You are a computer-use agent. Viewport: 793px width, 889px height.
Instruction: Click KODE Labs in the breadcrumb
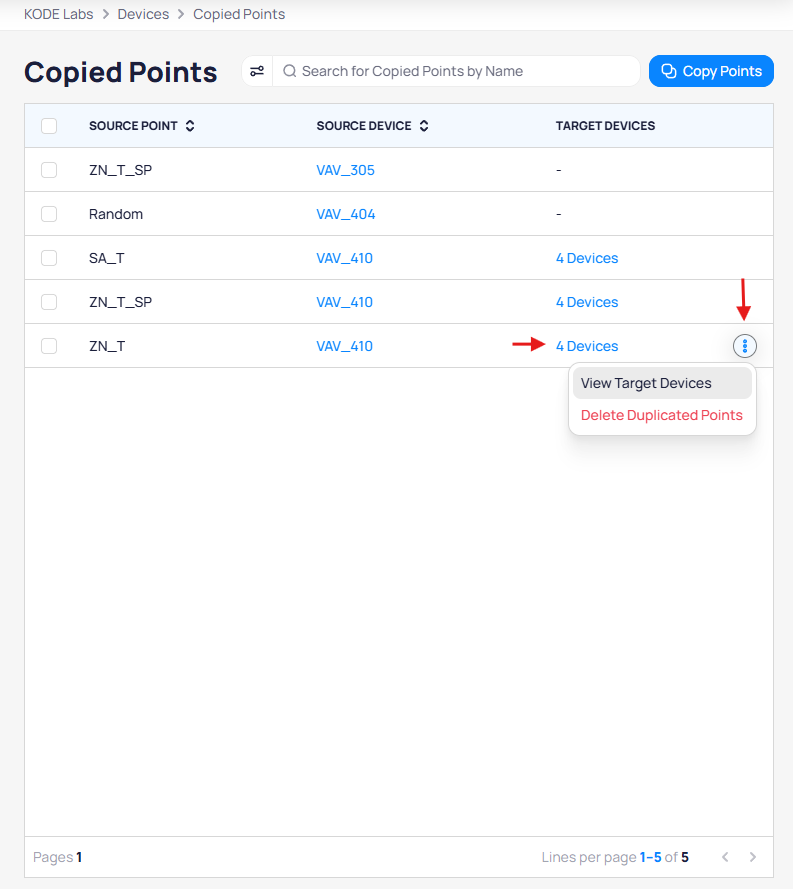tap(58, 14)
